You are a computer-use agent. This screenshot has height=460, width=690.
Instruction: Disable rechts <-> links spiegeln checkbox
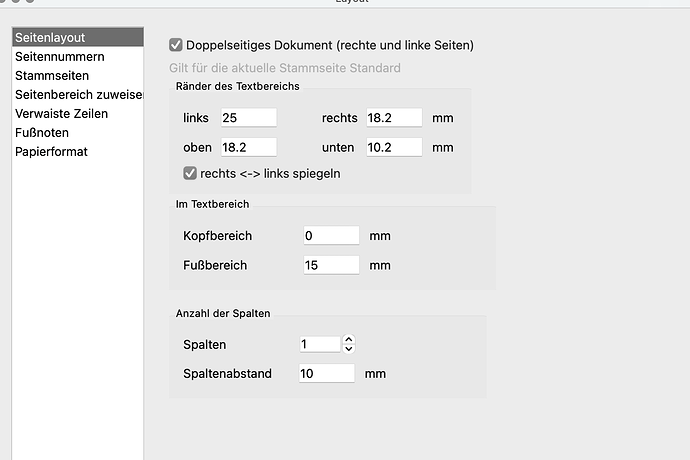coord(190,173)
